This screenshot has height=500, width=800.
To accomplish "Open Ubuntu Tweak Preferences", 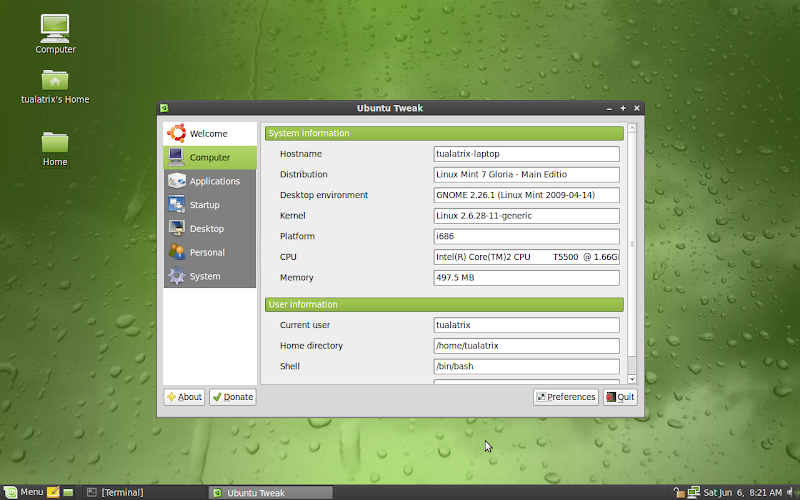I will (x=566, y=397).
